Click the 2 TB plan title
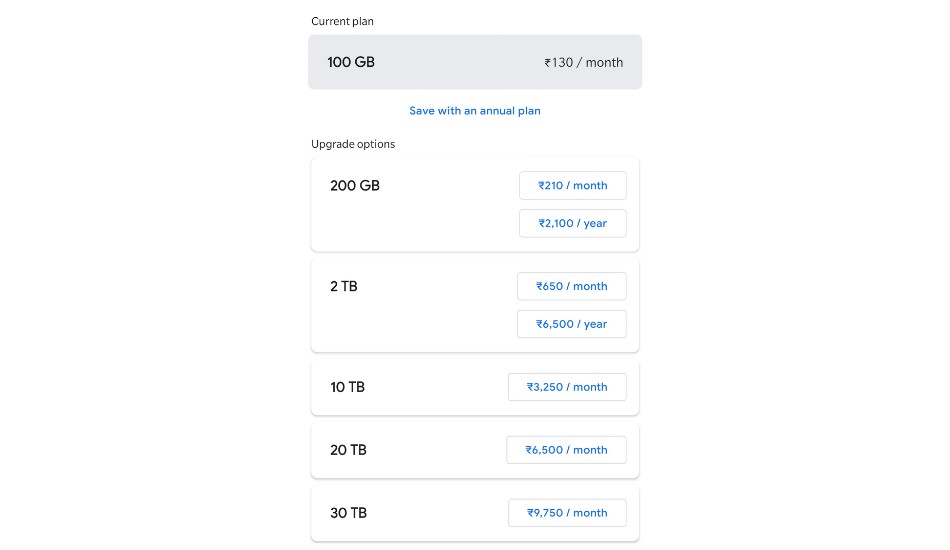 (344, 287)
